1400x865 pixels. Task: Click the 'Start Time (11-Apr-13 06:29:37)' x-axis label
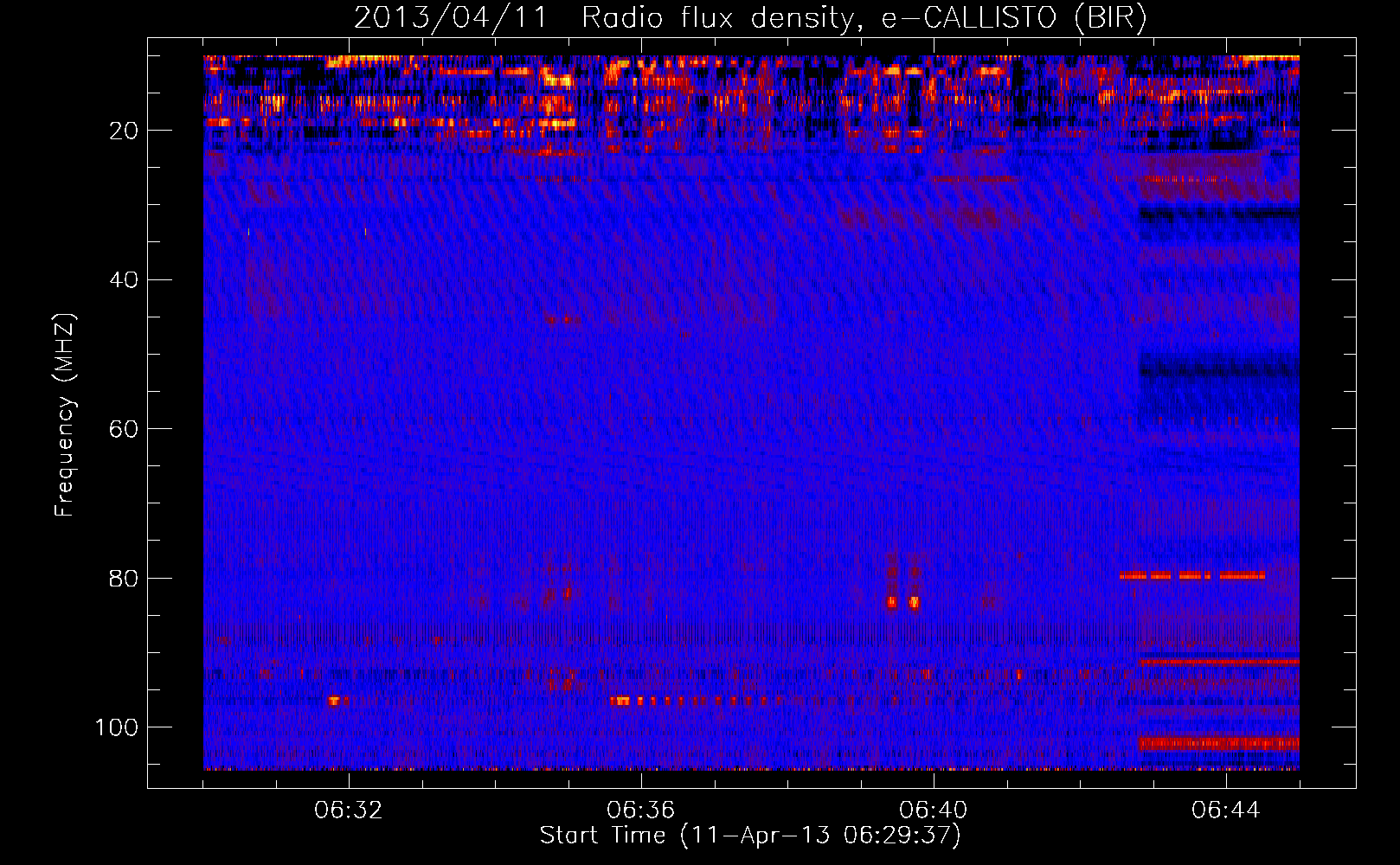750,836
